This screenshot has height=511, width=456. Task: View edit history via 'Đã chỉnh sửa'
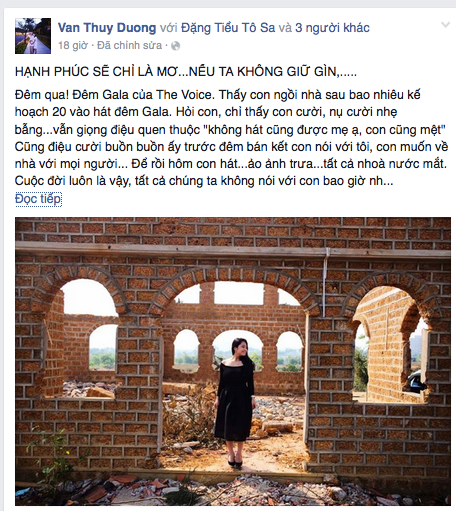coord(129,45)
